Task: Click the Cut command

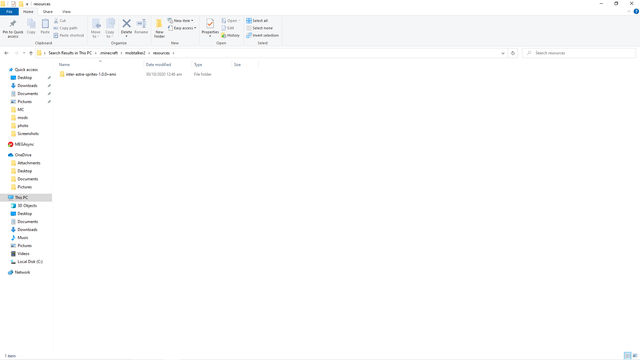Action: pyautogui.click(x=60, y=20)
